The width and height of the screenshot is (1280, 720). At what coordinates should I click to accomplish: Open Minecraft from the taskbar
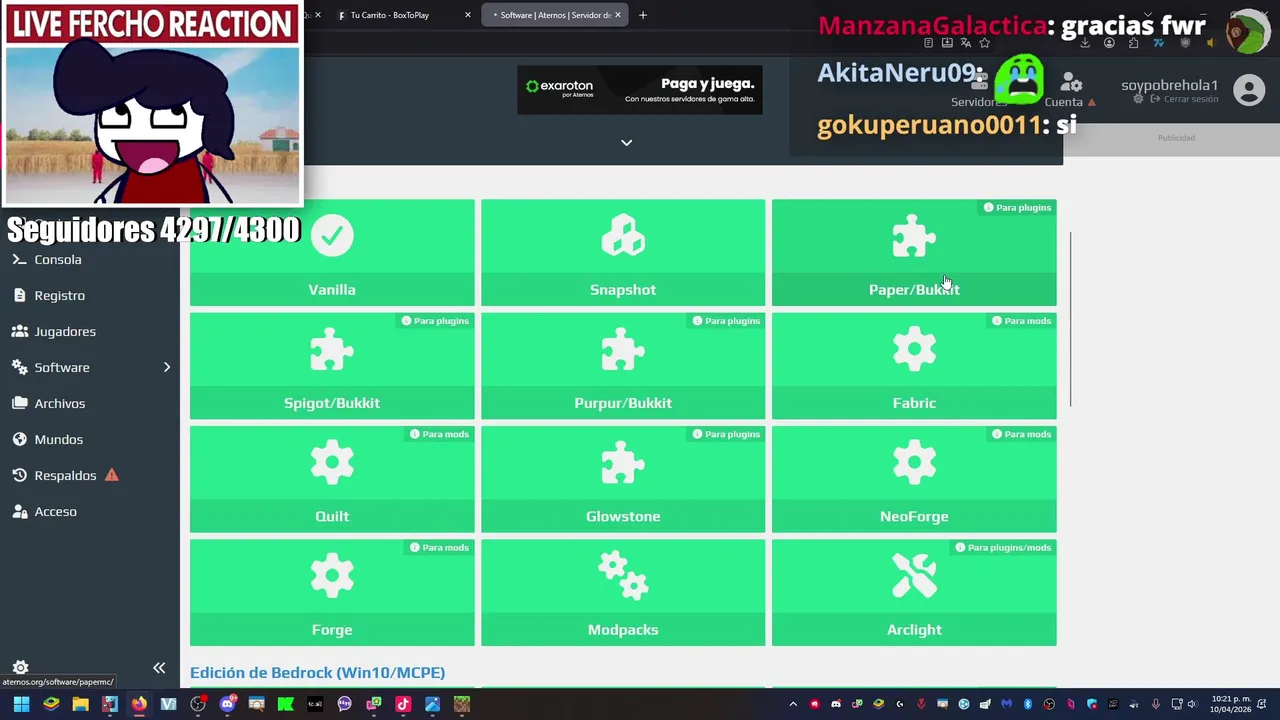tap(461, 704)
